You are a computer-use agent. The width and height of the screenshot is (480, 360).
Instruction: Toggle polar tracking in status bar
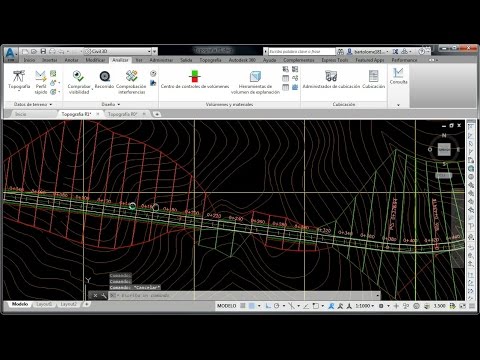pos(276,306)
